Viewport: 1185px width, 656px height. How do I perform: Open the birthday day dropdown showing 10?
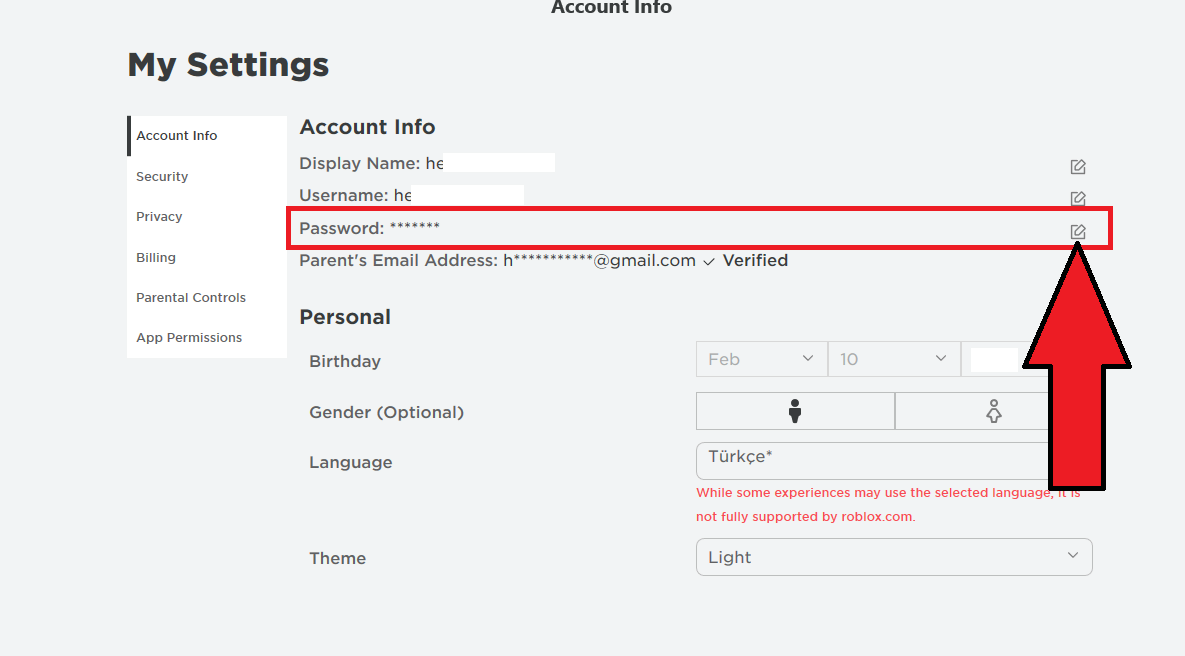coord(893,358)
